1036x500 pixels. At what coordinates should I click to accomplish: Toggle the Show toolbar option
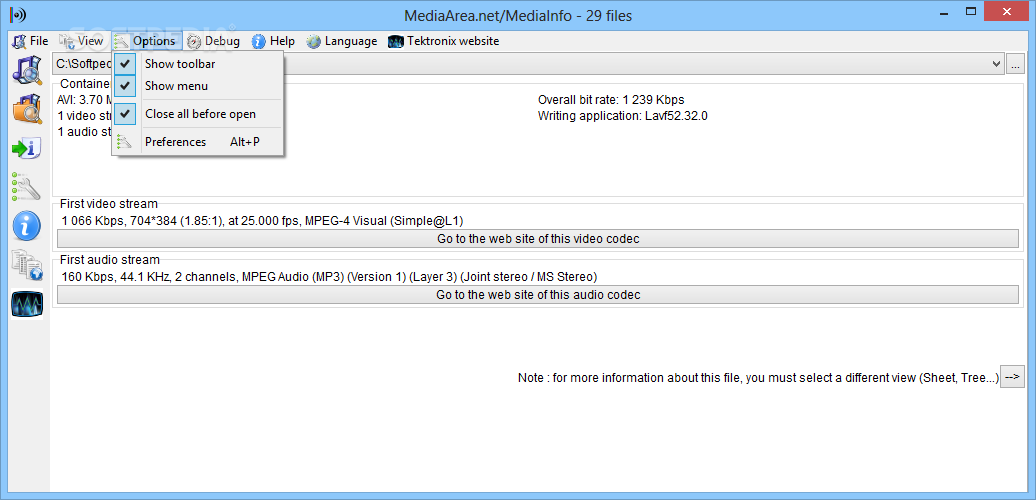tap(198, 64)
